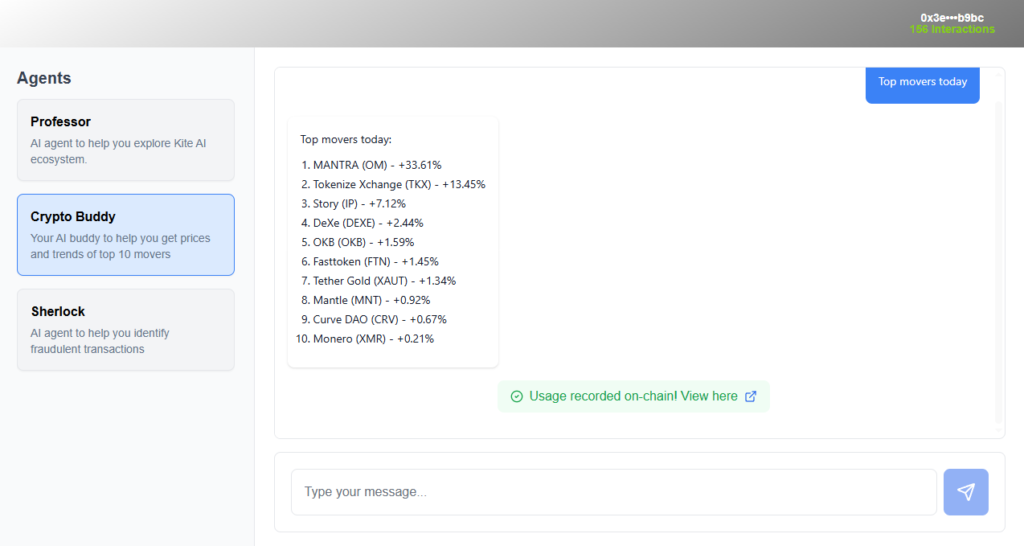Select the Crypto Buddy agent

125,234
